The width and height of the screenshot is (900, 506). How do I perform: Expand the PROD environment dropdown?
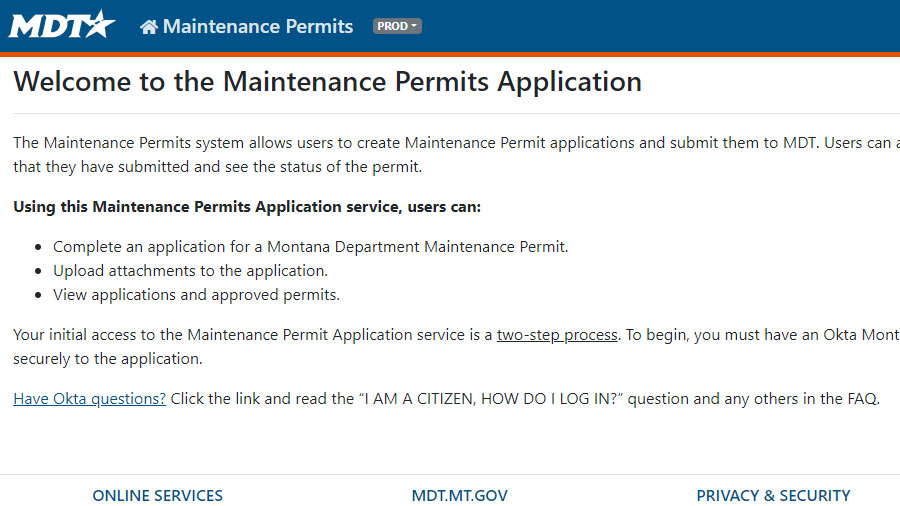[x=397, y=26]
